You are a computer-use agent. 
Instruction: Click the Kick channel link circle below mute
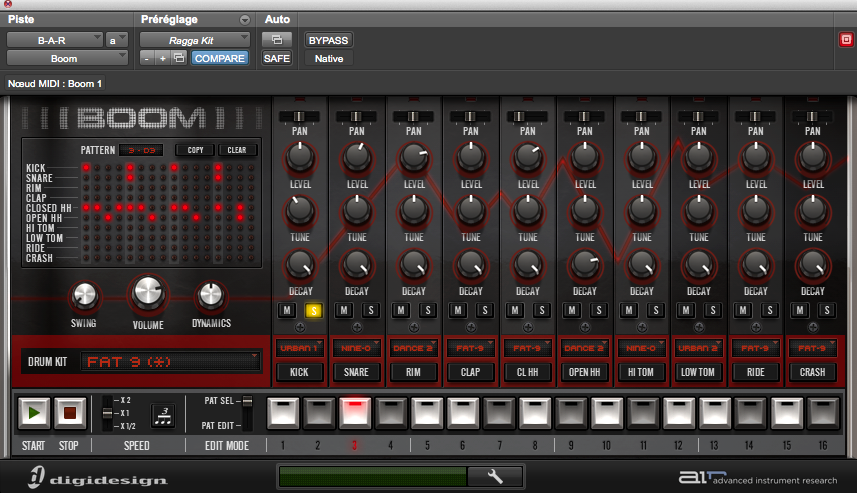pyautogui.click(x=300, y=327)
